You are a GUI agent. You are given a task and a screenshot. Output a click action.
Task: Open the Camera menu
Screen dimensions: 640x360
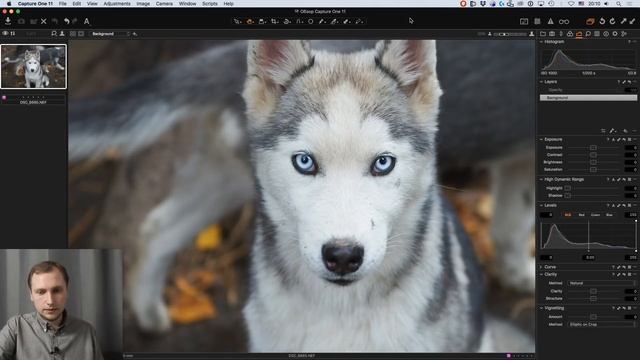point(164,4)
